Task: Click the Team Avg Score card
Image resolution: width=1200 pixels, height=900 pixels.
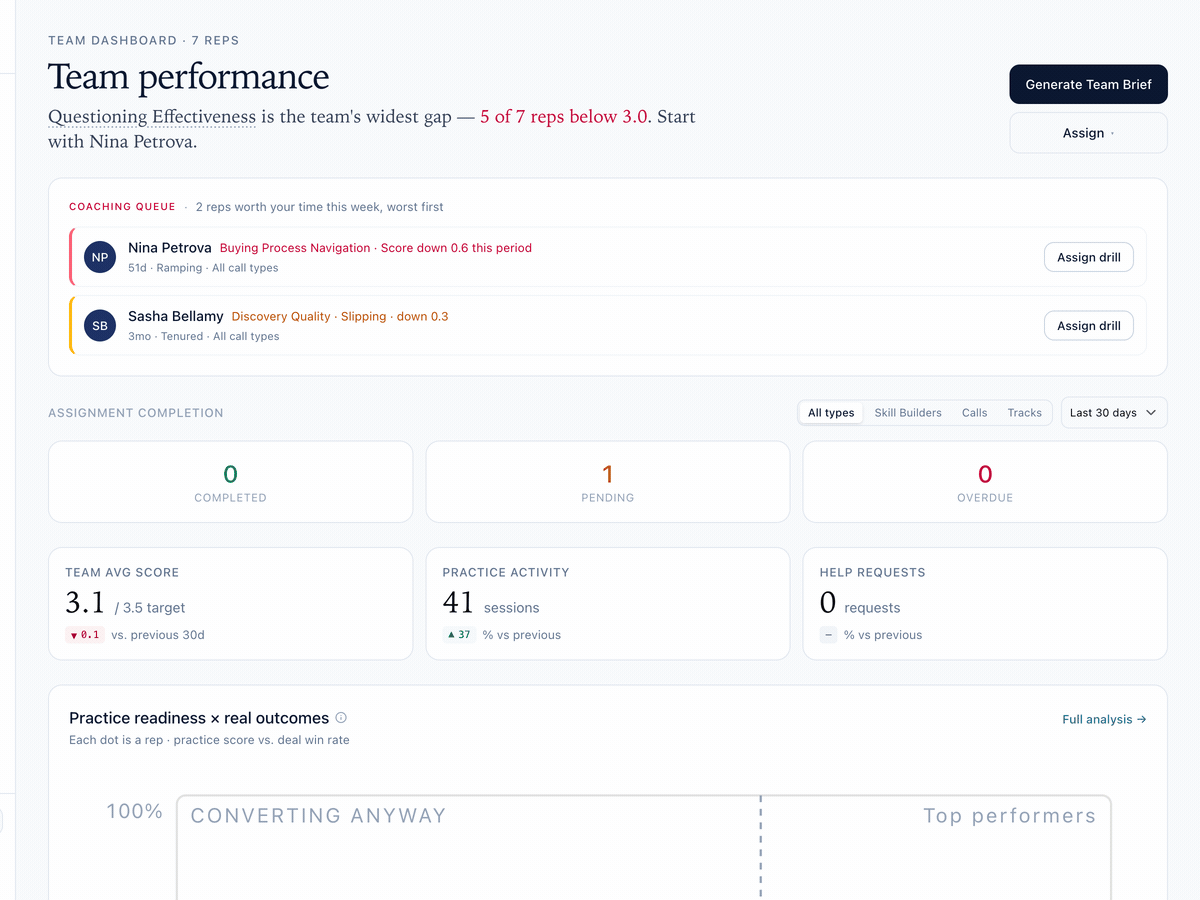Action: click(230, 604)
